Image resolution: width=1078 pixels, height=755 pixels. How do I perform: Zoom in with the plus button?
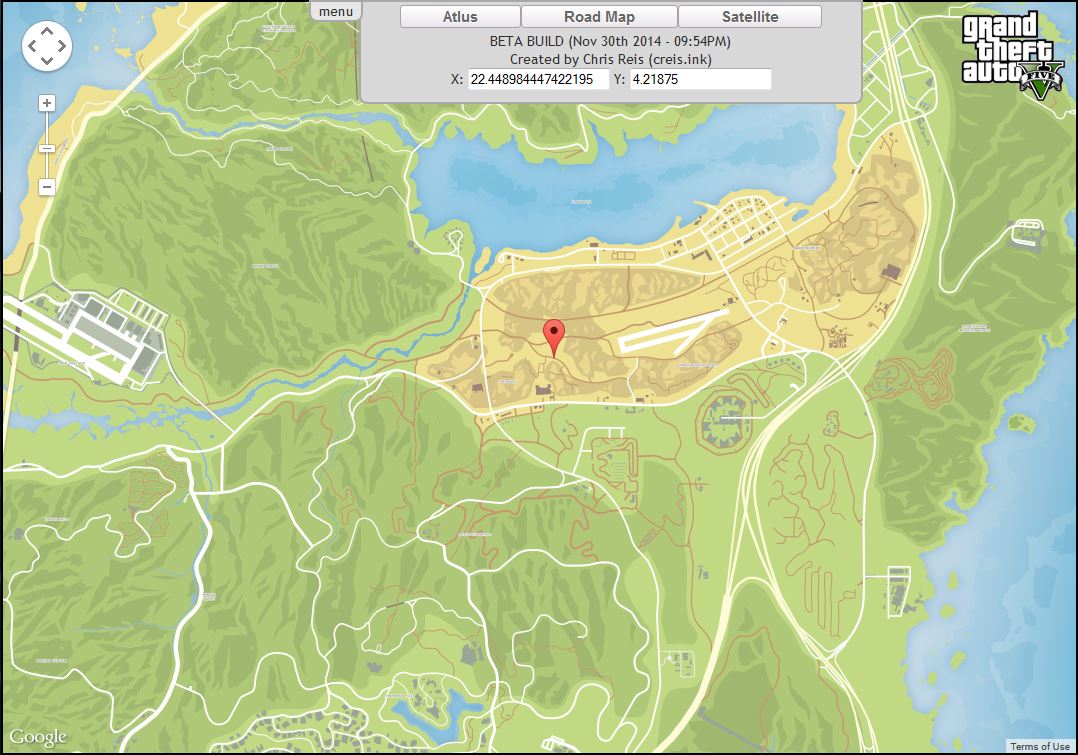(x=47, y=103)
